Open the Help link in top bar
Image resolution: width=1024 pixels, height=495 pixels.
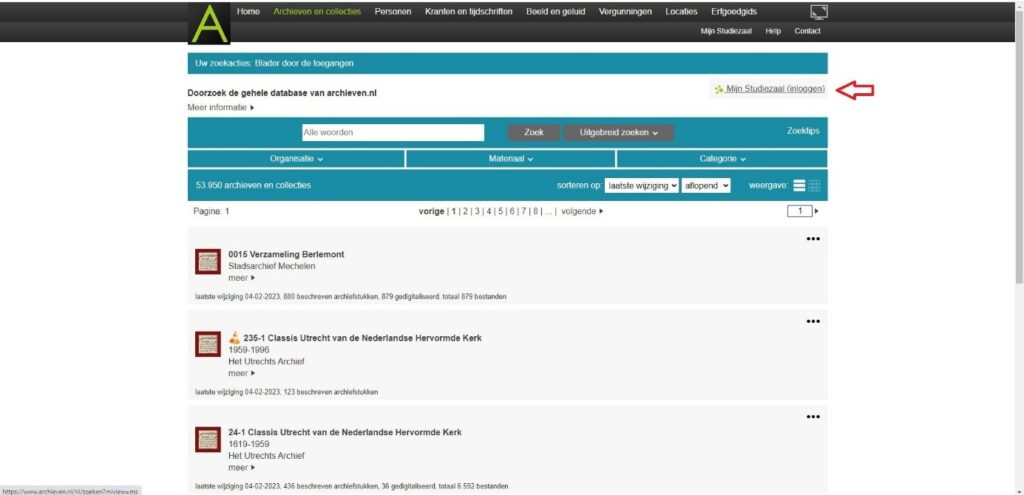coord(773,31)
